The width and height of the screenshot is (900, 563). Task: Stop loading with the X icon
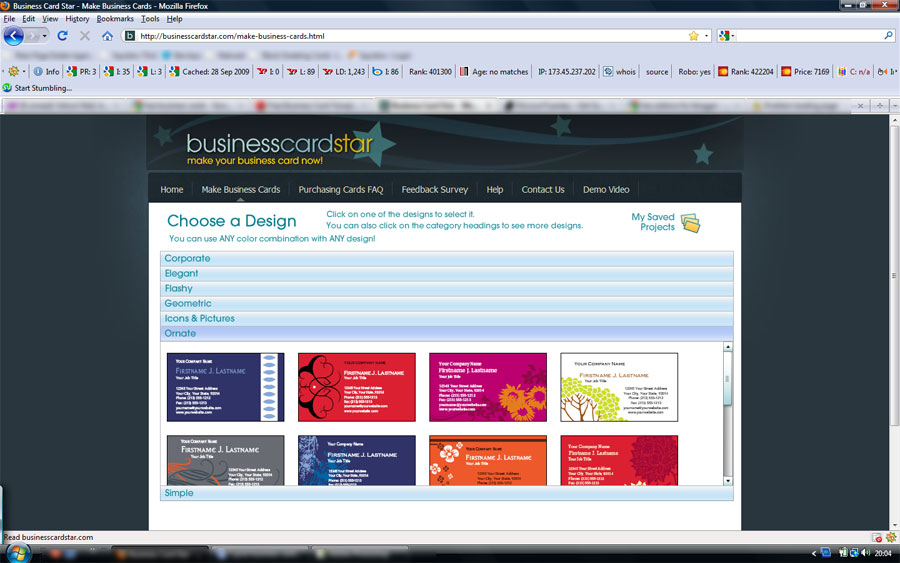point(85,36)
